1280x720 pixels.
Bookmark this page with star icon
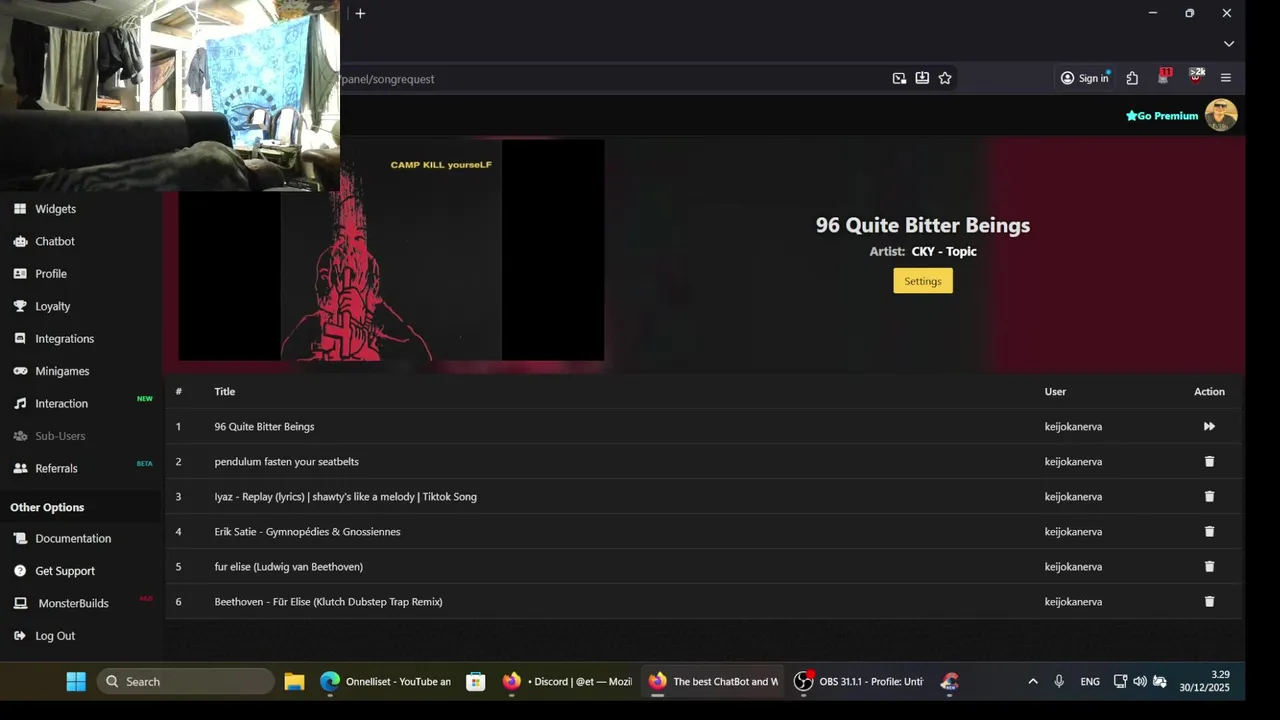[x=945, y=78]
